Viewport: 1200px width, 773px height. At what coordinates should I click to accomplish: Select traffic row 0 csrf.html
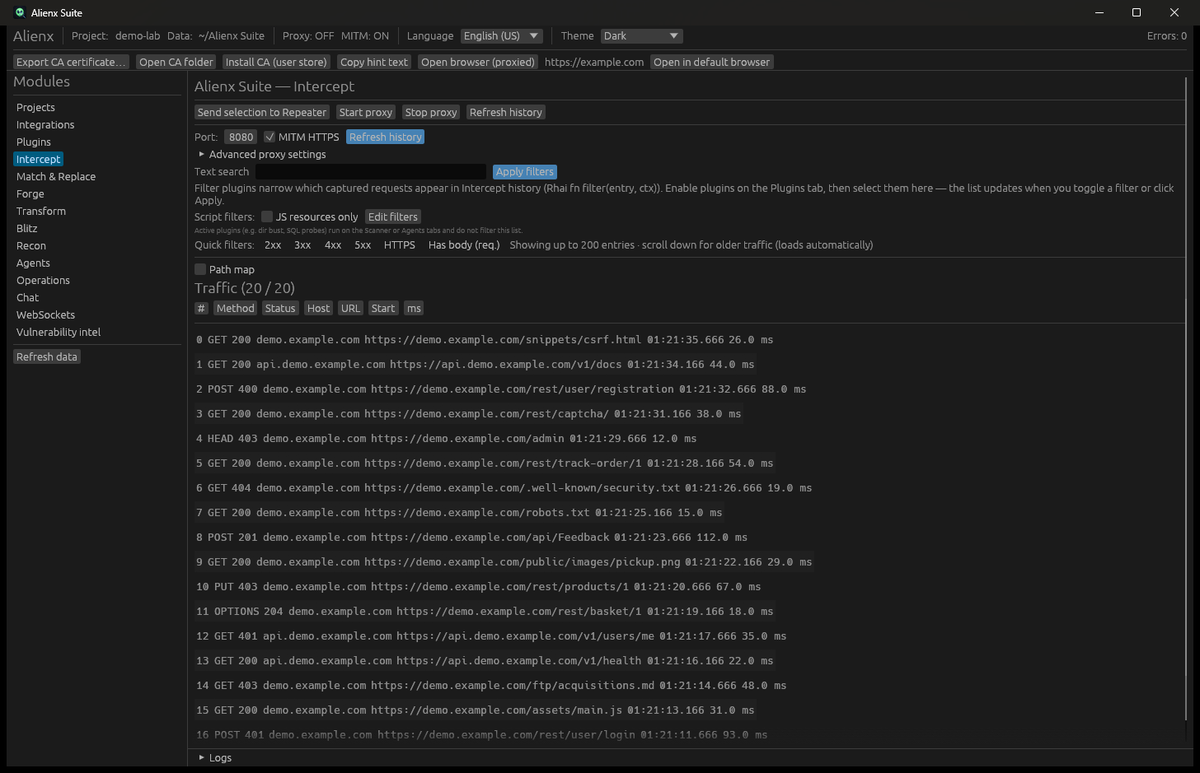click(485, 339)
